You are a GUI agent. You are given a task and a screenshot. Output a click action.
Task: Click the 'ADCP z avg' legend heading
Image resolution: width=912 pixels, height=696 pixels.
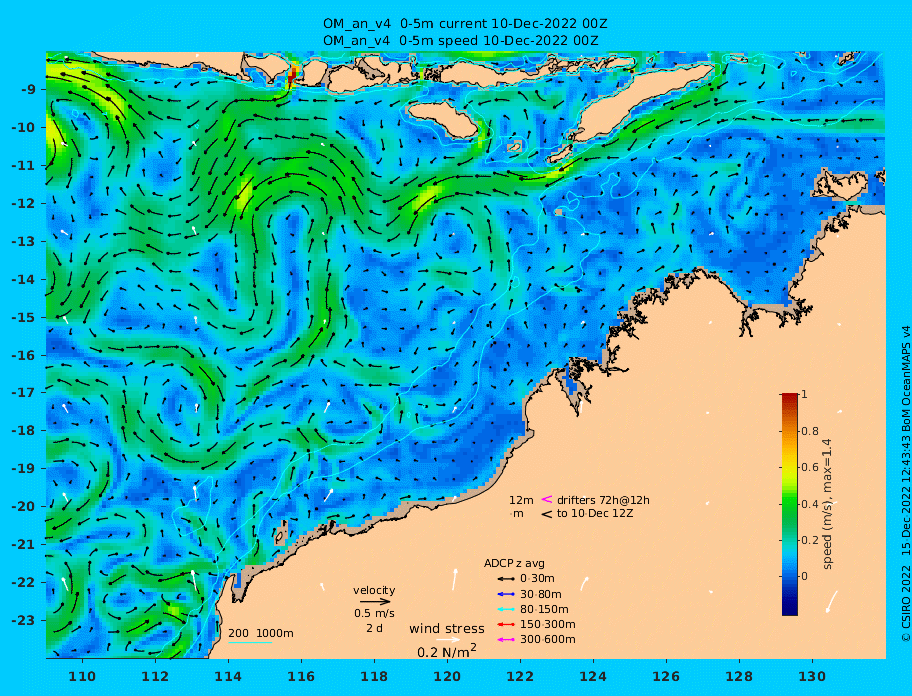514,563
